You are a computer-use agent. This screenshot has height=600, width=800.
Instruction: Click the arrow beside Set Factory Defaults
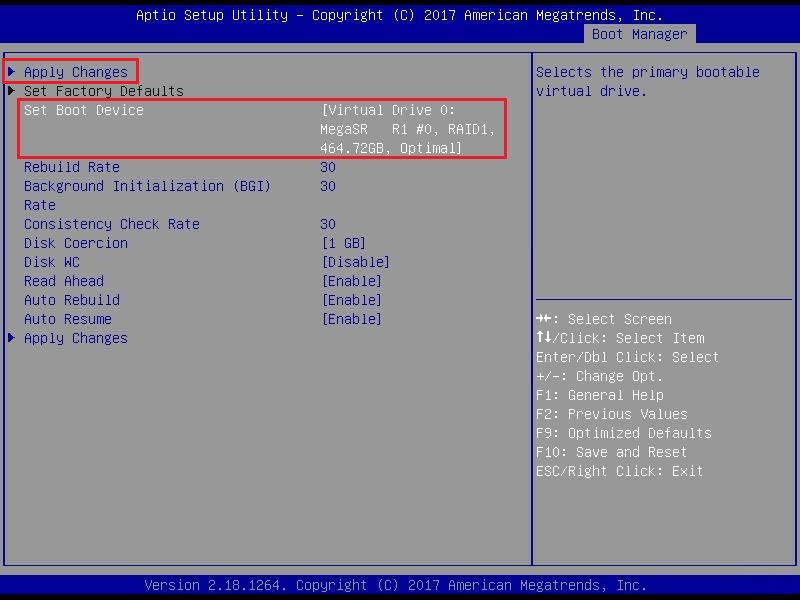pyautogui.click(x=11, y=91)
